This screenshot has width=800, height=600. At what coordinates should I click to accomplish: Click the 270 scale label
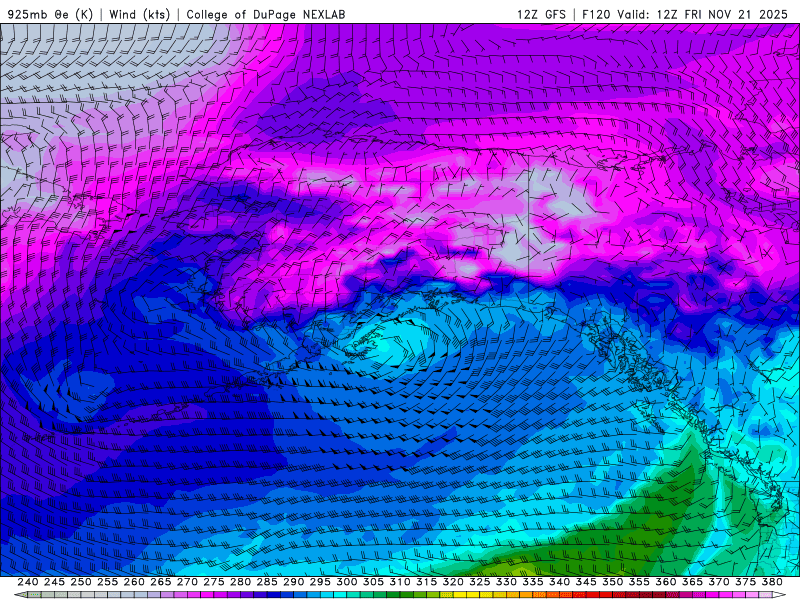tap(187, 582)
